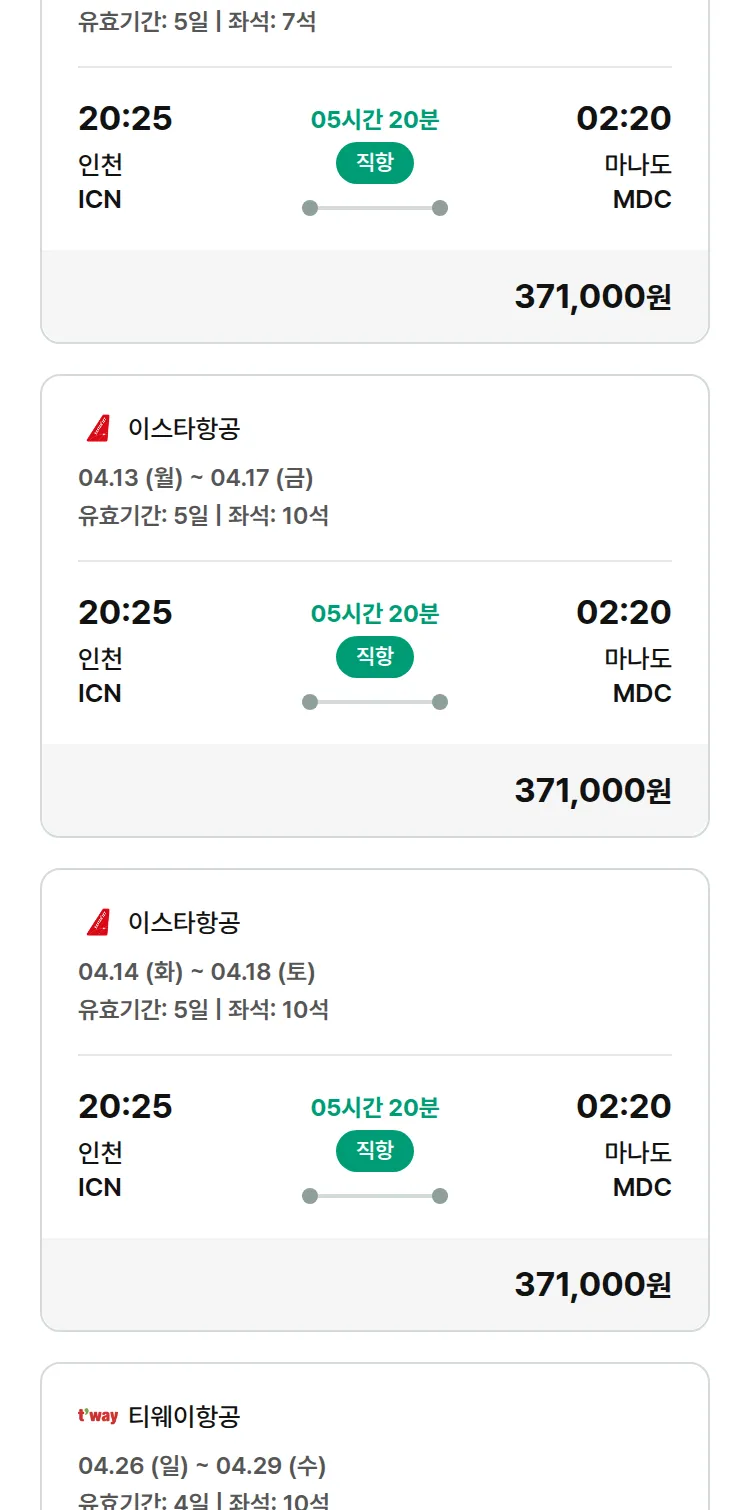This screenshot has height=1510, width=750.
Task: Click the 04.26 (일) ~ 04.29 (수) date range
Action: [x=202, y=1466]
